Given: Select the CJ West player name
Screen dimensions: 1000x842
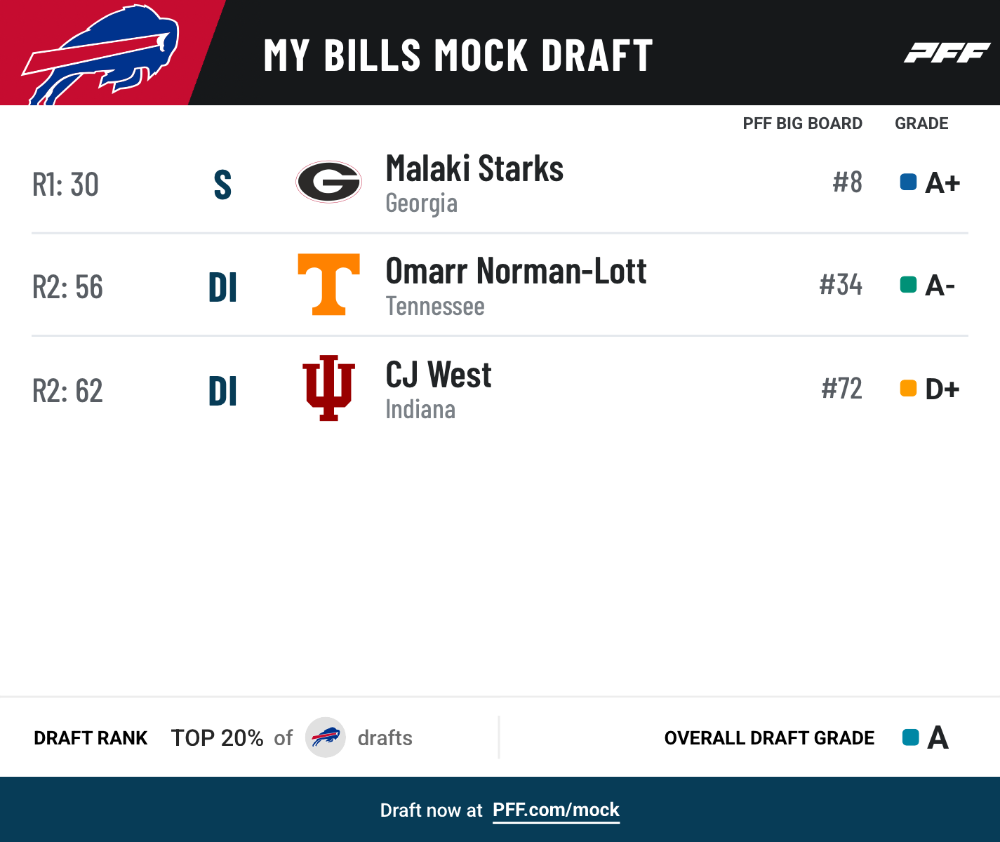Looking at the screenshot, I should 438,374.
